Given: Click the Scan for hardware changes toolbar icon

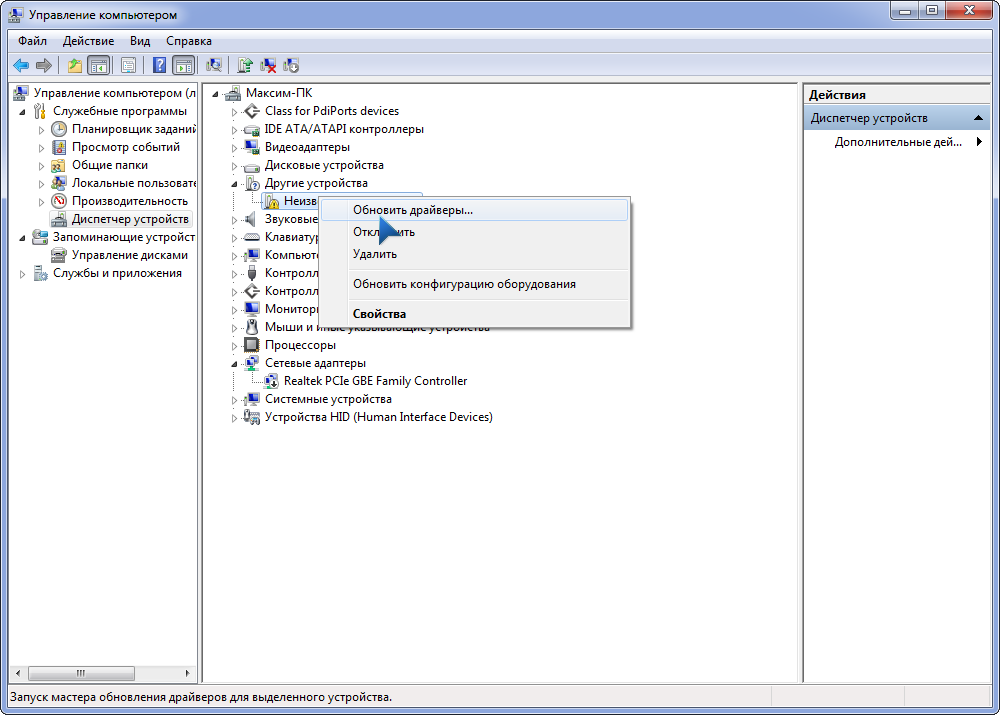Looking at the screenshot, I should click(214, 66).
